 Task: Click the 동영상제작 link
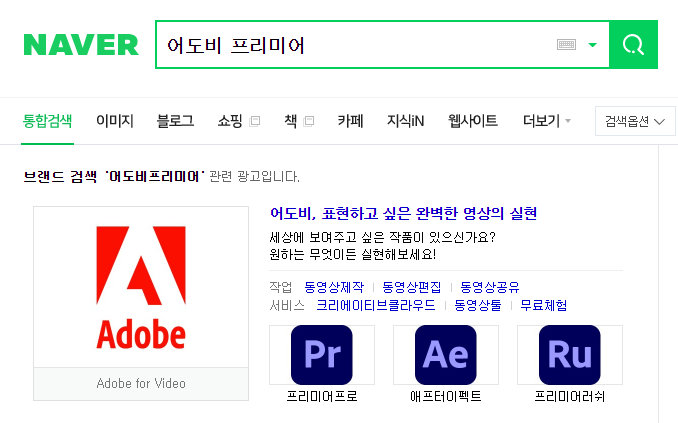[334, 287]
